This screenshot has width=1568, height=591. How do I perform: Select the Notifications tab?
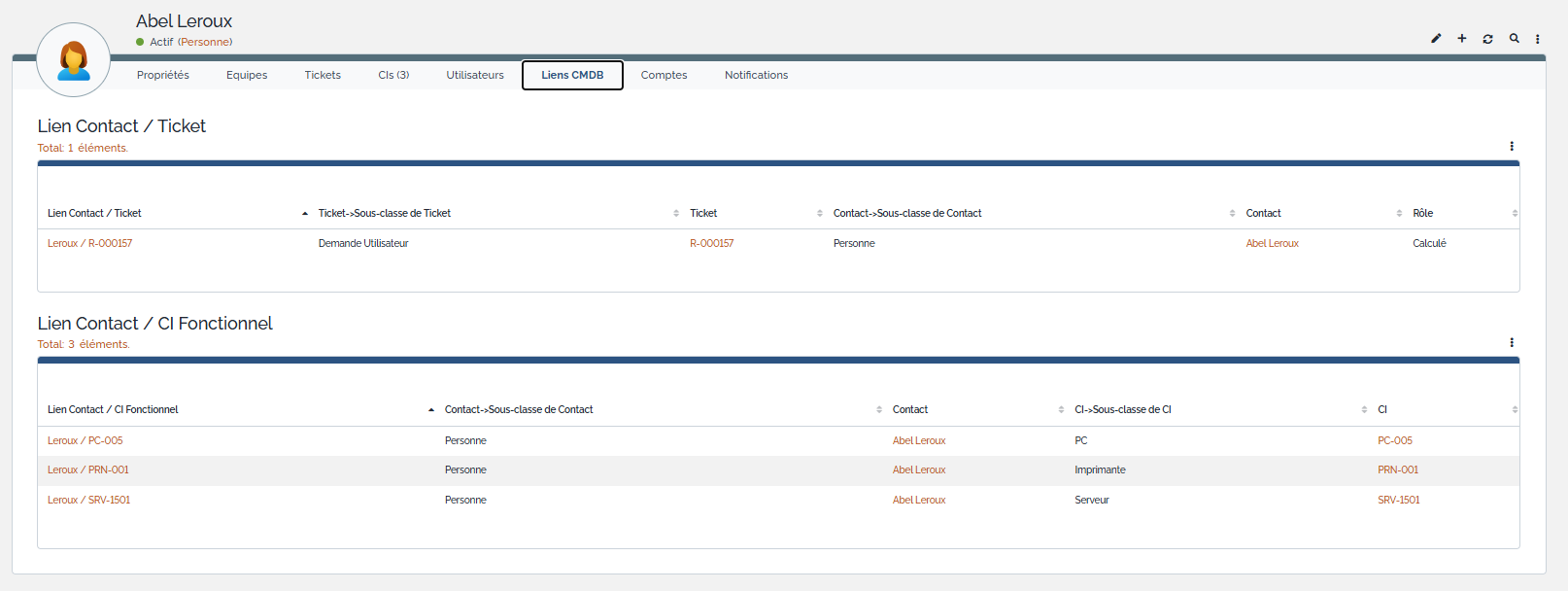pyautogui.click(x=756, y=75)
